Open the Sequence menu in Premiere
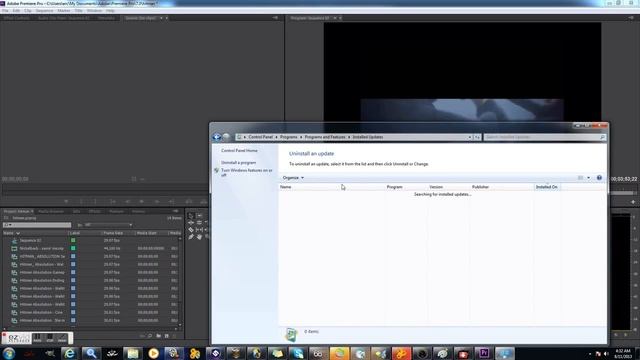640x360 pixels. pyautogui.click(x=44, y=11)
